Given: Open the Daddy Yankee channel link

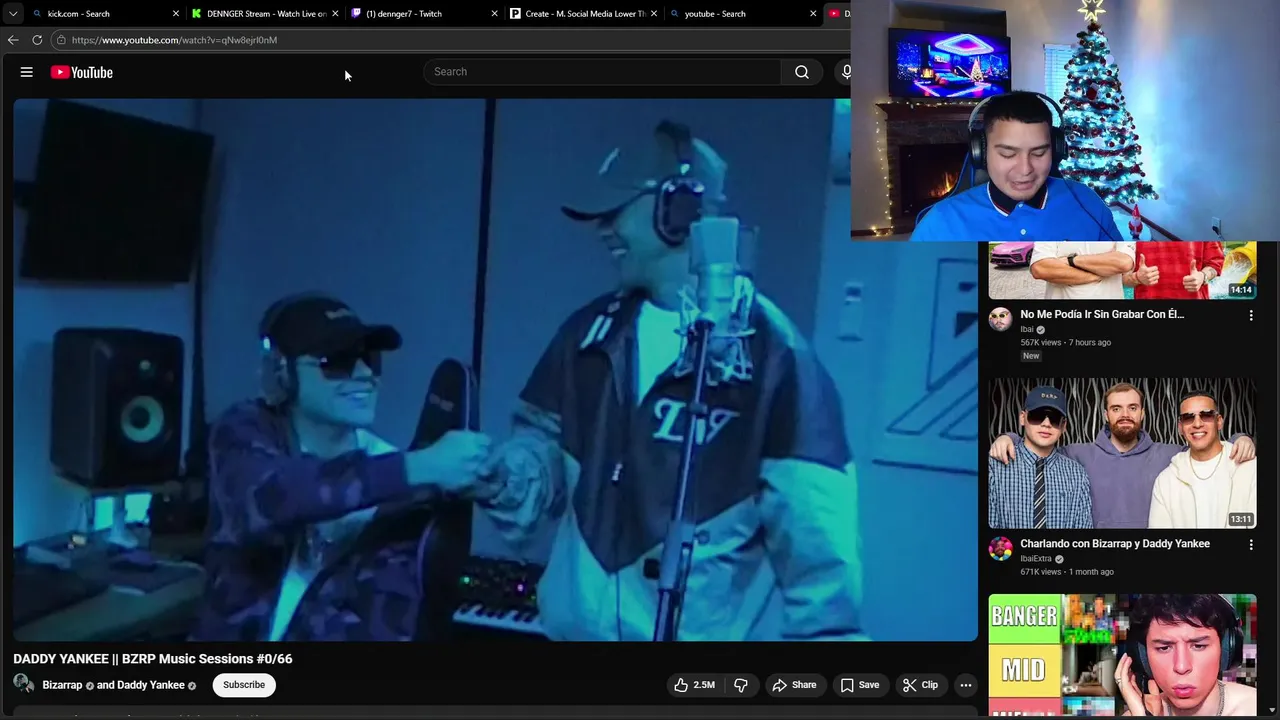Looking at the screenshot, I should click(151, 685).
